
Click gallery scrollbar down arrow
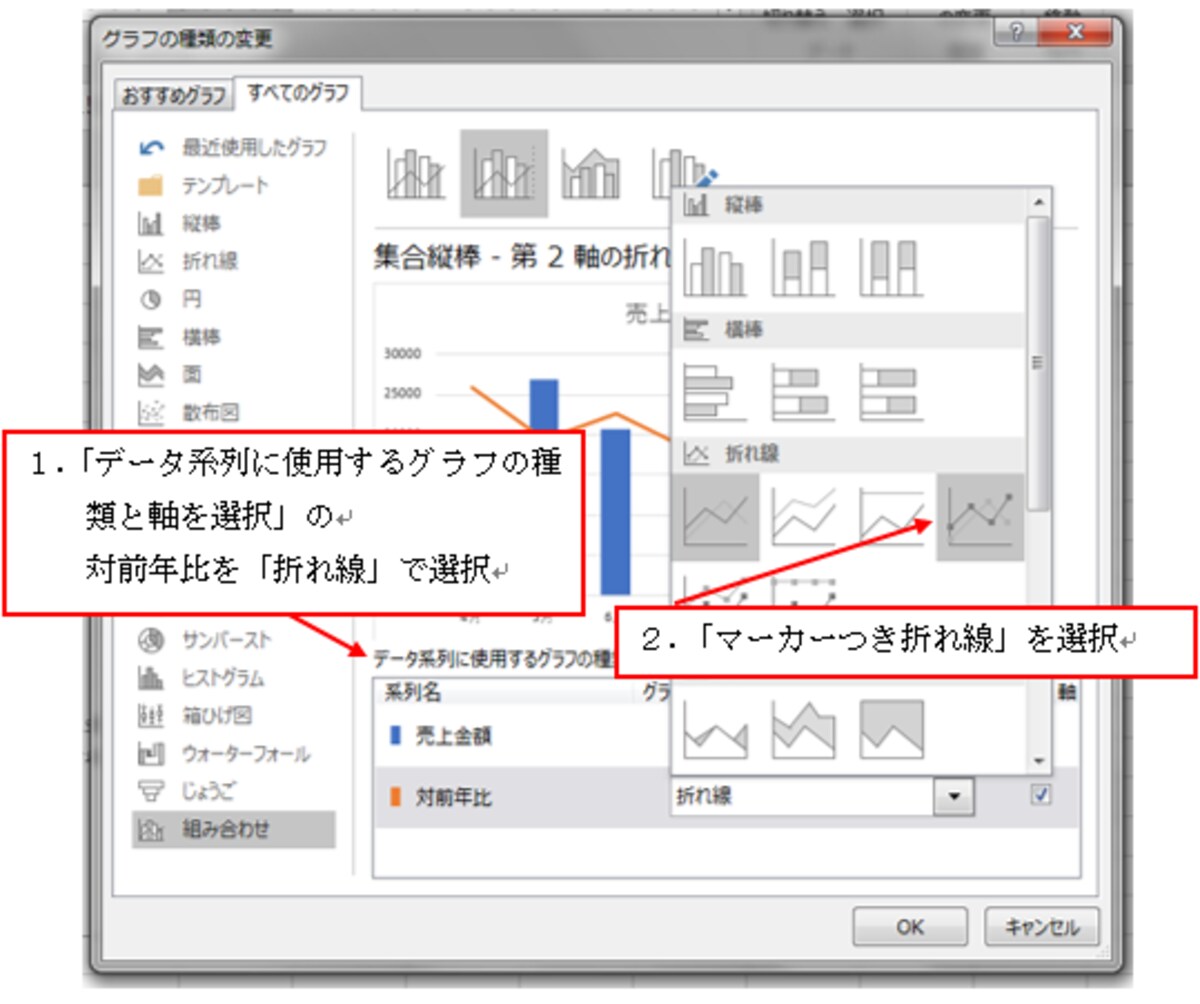pos(1039,761)
